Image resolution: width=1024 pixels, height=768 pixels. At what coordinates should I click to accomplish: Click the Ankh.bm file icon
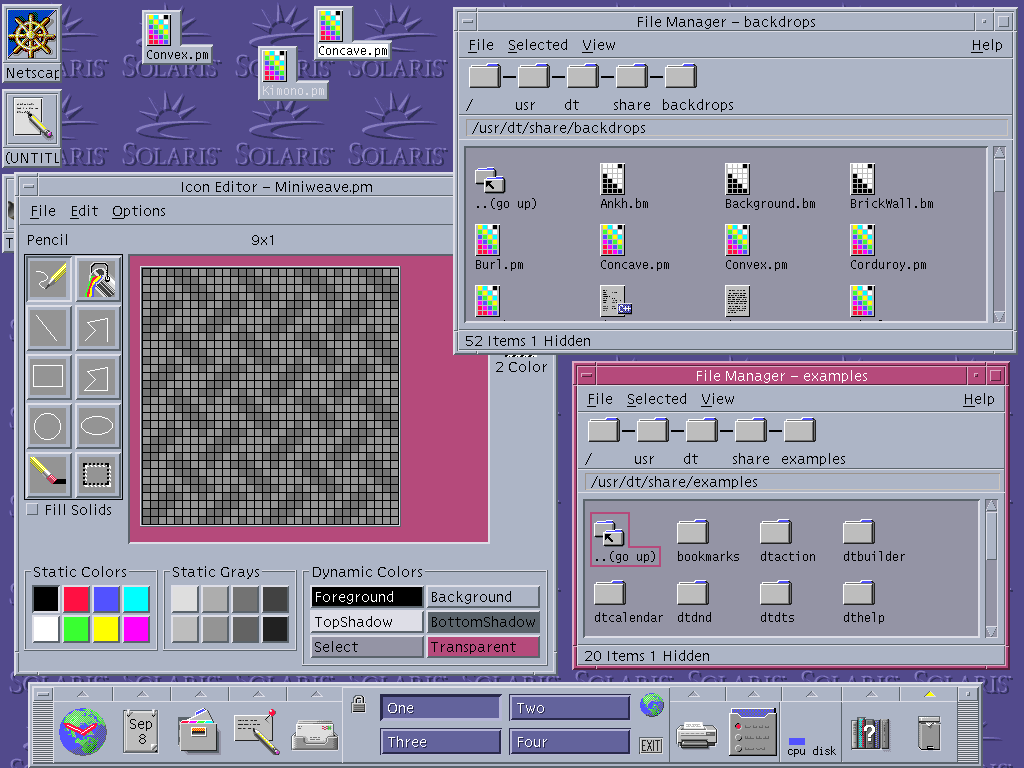[613, 179]
